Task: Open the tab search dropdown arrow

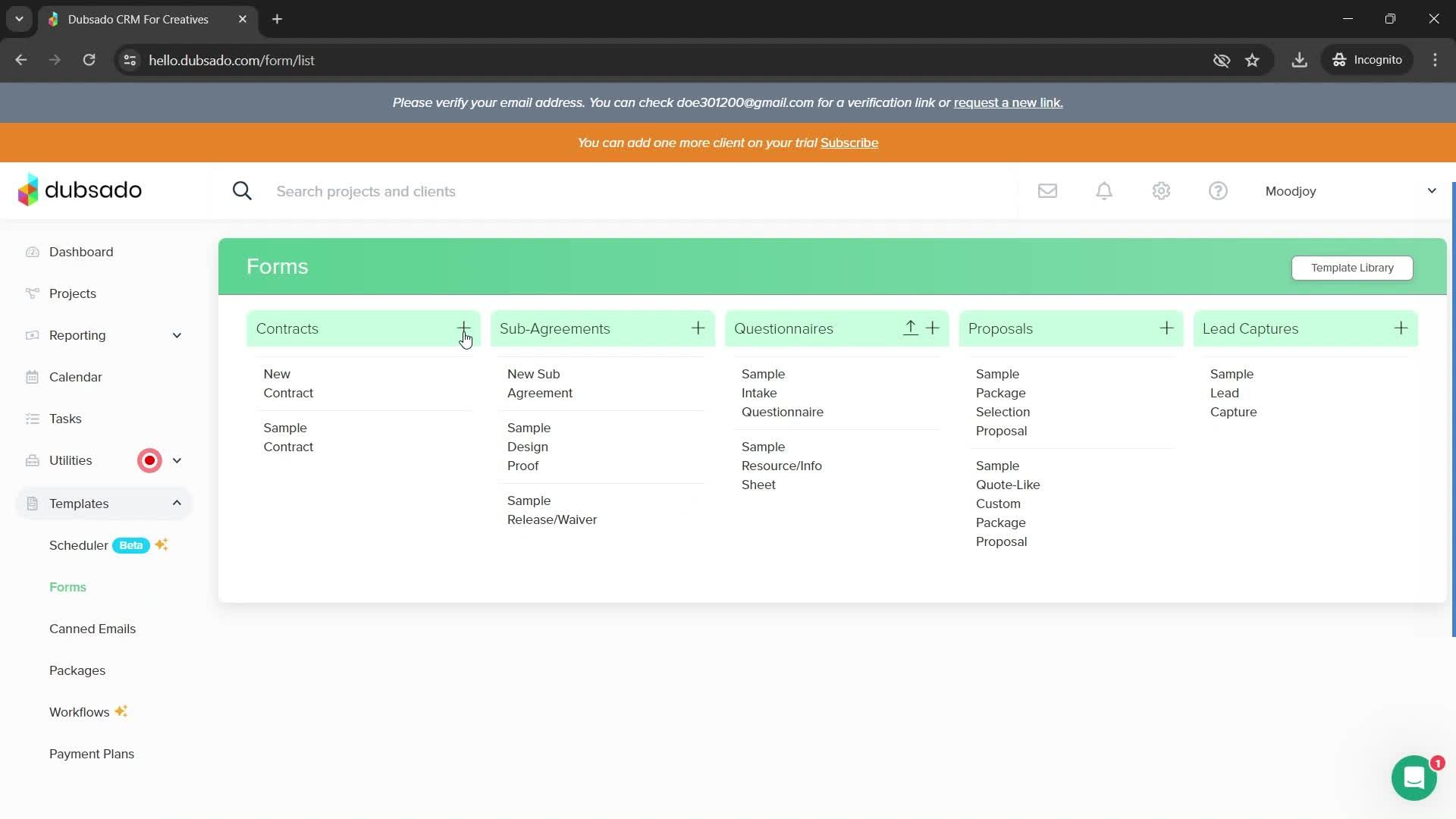Action: click(19, 19)
